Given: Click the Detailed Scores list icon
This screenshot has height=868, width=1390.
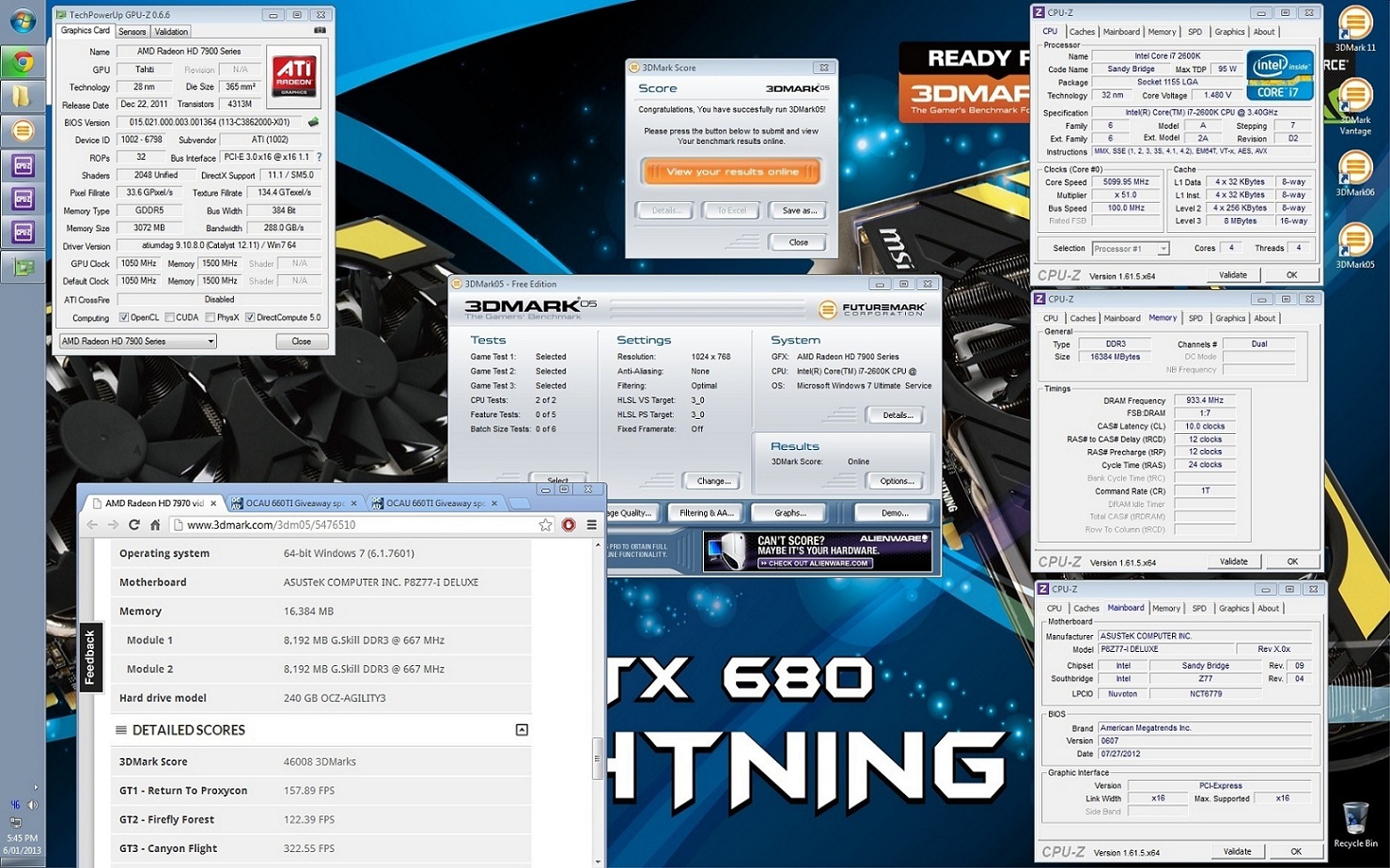Looking at the screenshot, I should (x=120, y=730).
